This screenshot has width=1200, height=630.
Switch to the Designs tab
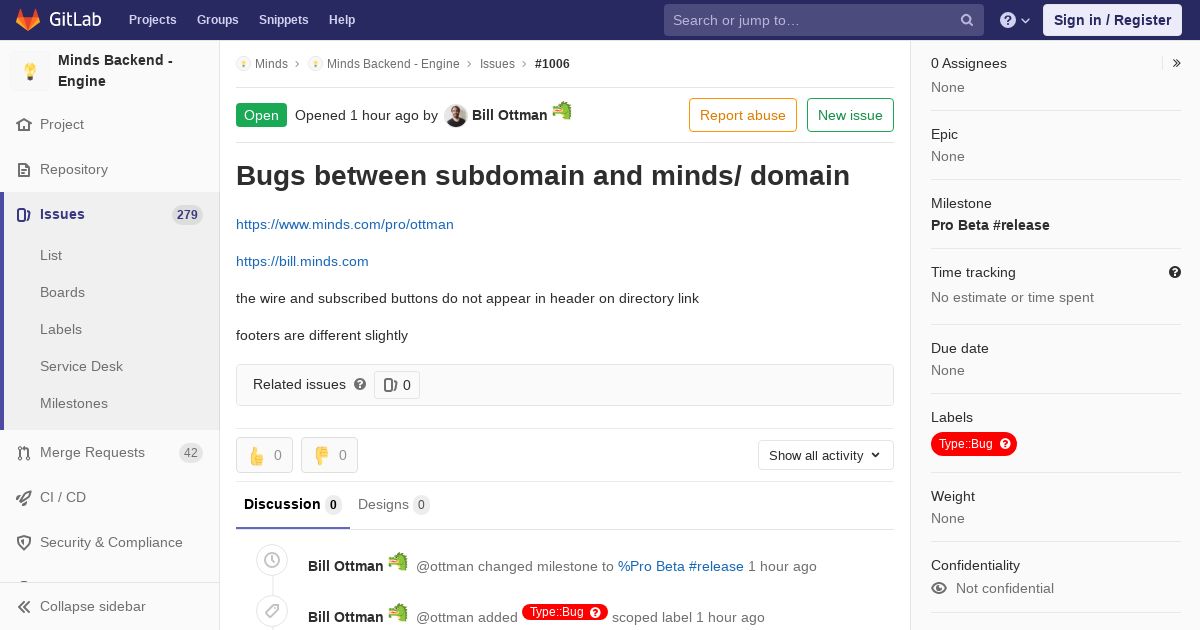(394, 505)
